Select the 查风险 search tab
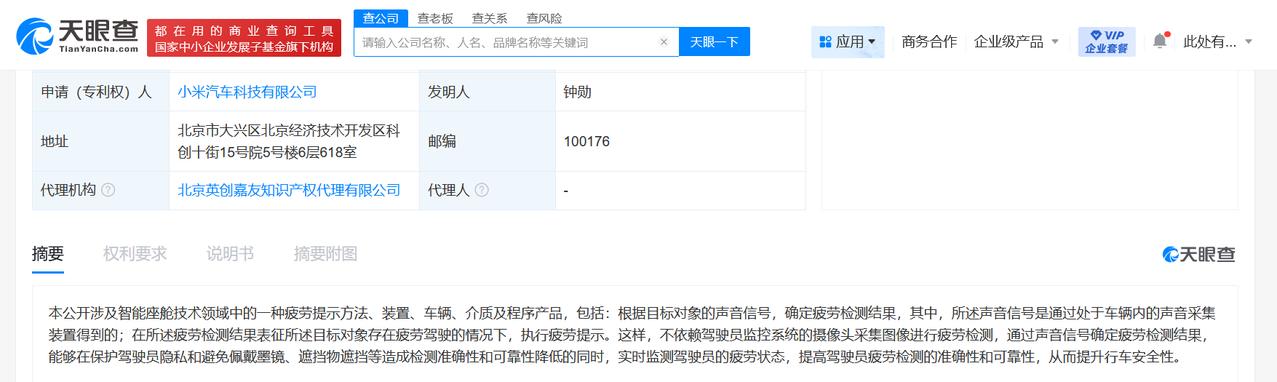 point(544,18)
